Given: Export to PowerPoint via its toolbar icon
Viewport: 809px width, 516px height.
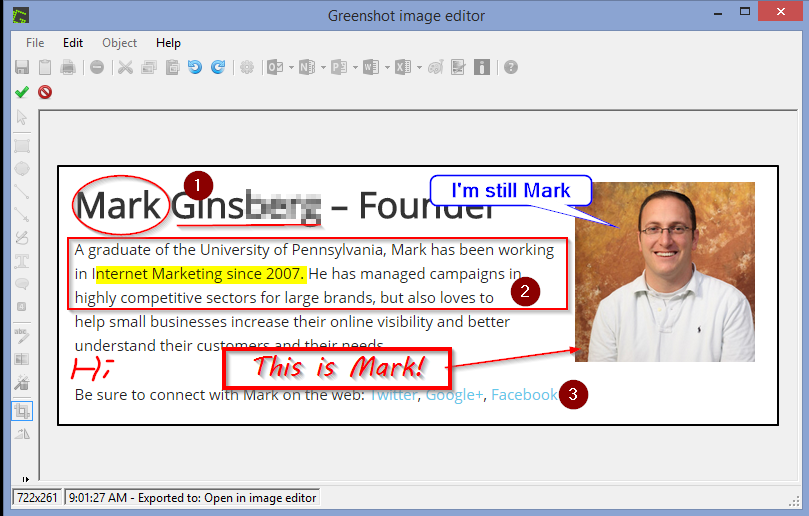Looking at the screenshot, I should point(339,67).
